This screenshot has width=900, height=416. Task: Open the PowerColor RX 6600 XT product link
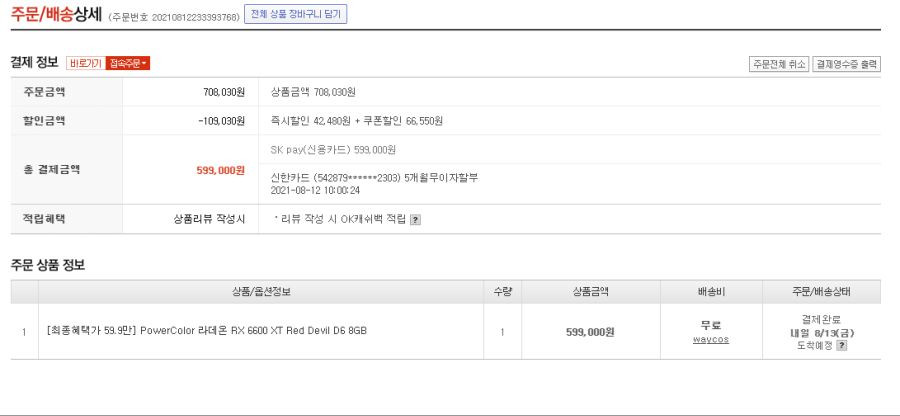click(x=207, y=331)
